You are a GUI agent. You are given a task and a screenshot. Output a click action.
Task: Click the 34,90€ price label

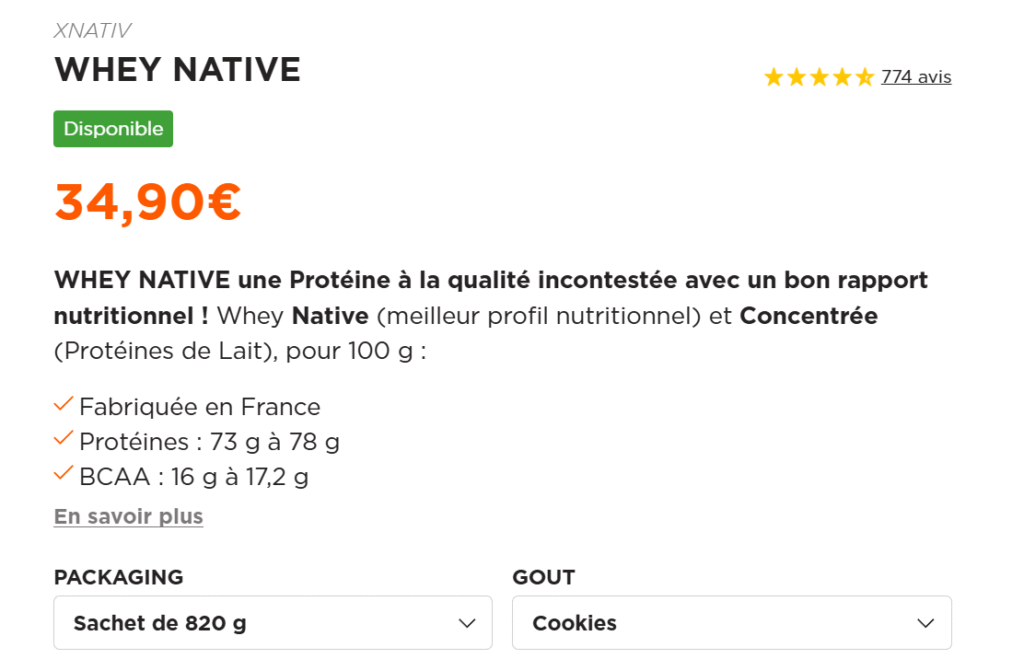pos(146,199)
